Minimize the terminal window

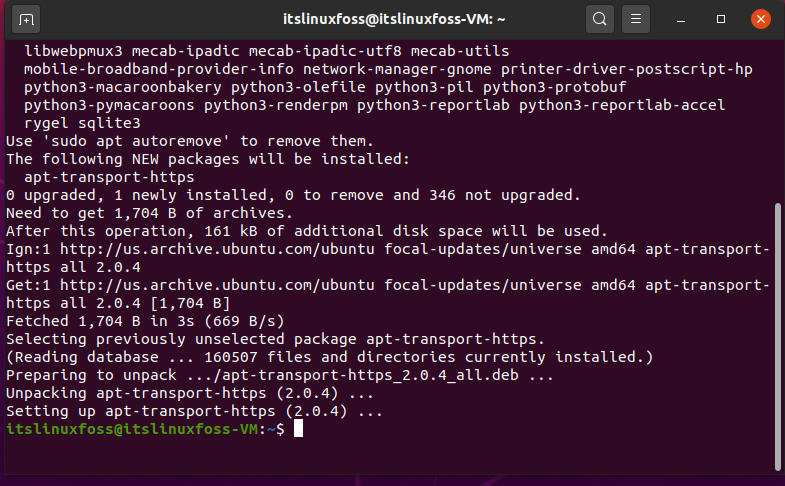coord(681,20)
